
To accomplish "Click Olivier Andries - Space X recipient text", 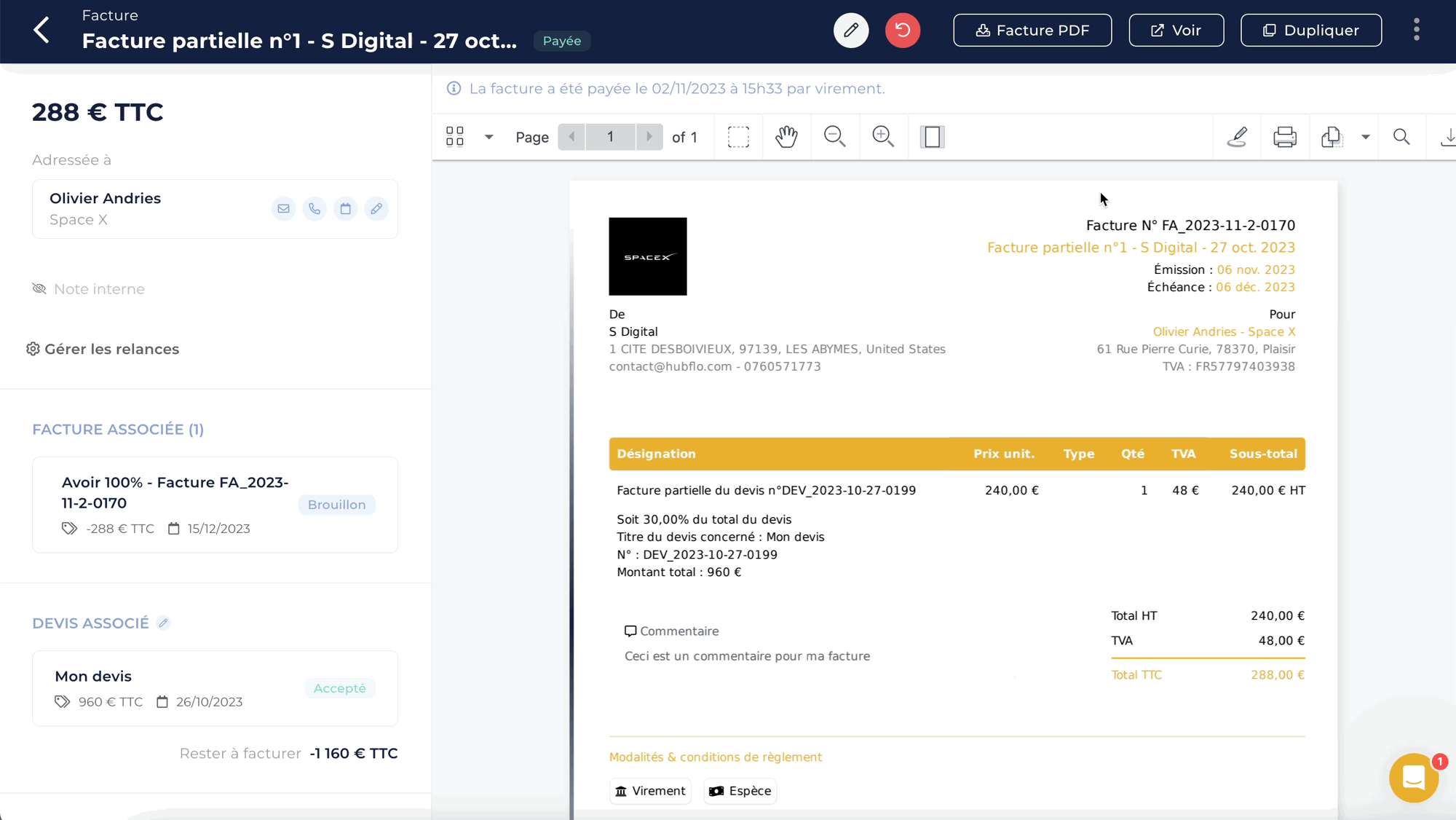I will point(1224,331).
